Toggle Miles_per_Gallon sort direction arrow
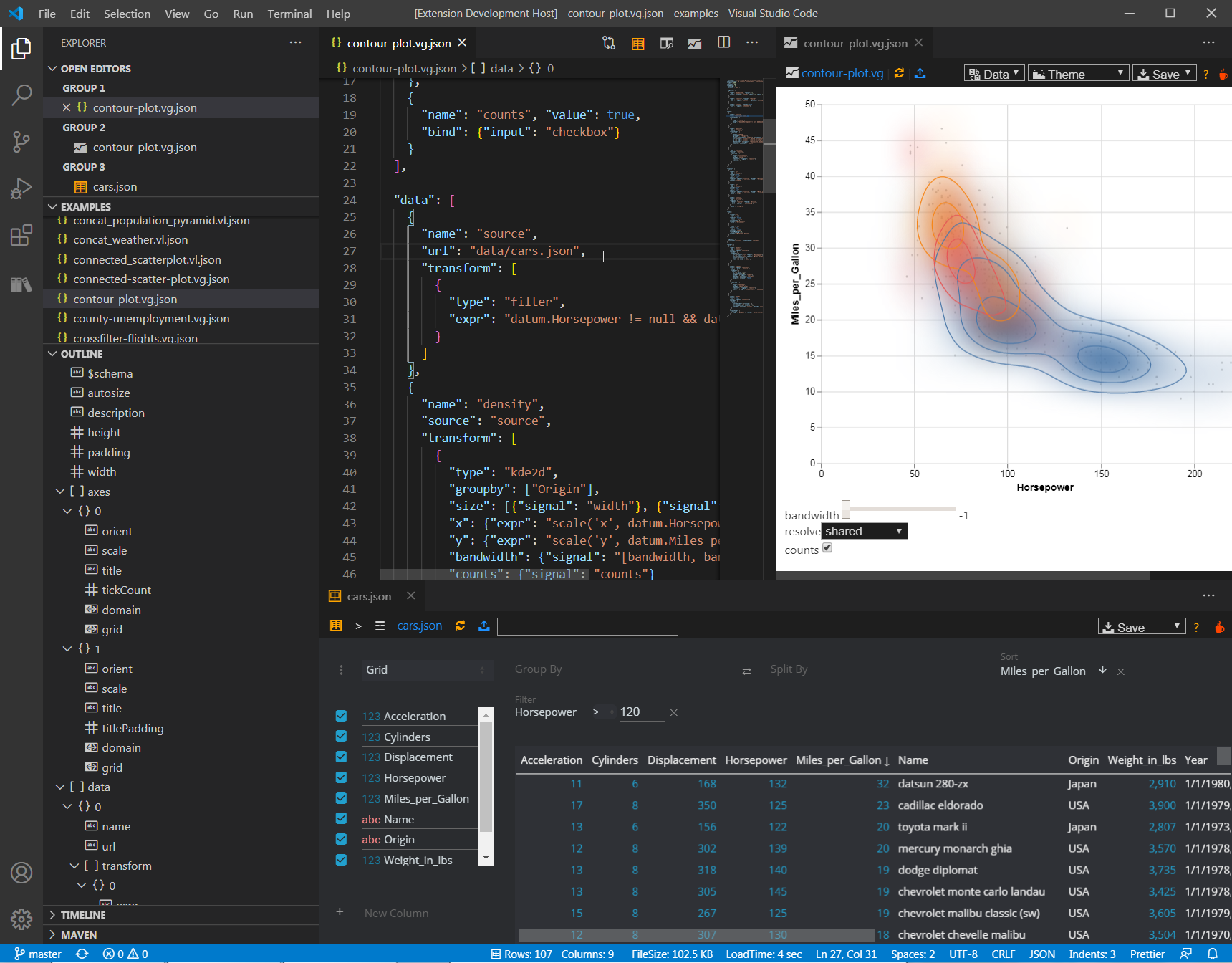 tap(1102, 670)
